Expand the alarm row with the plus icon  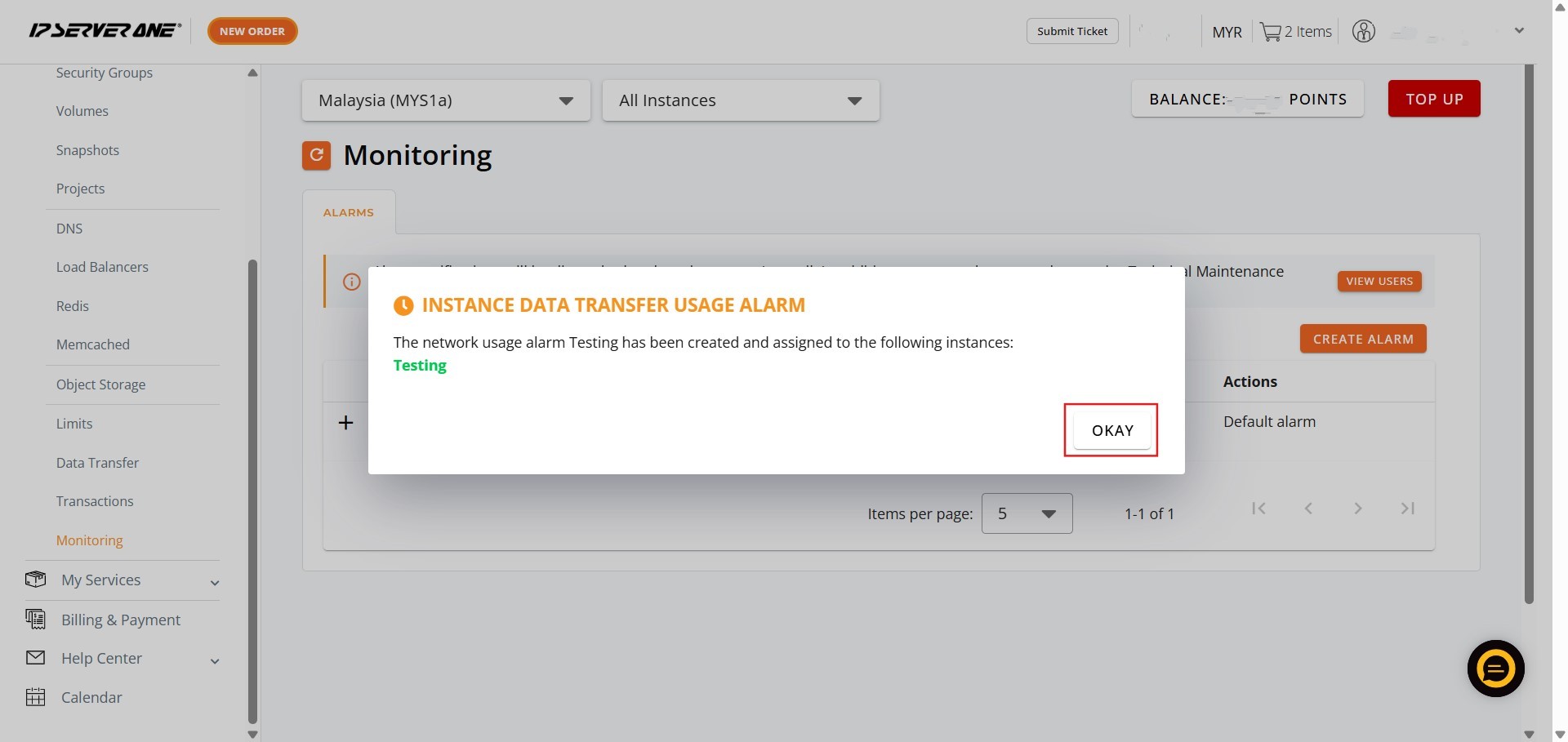coord(346,422)
